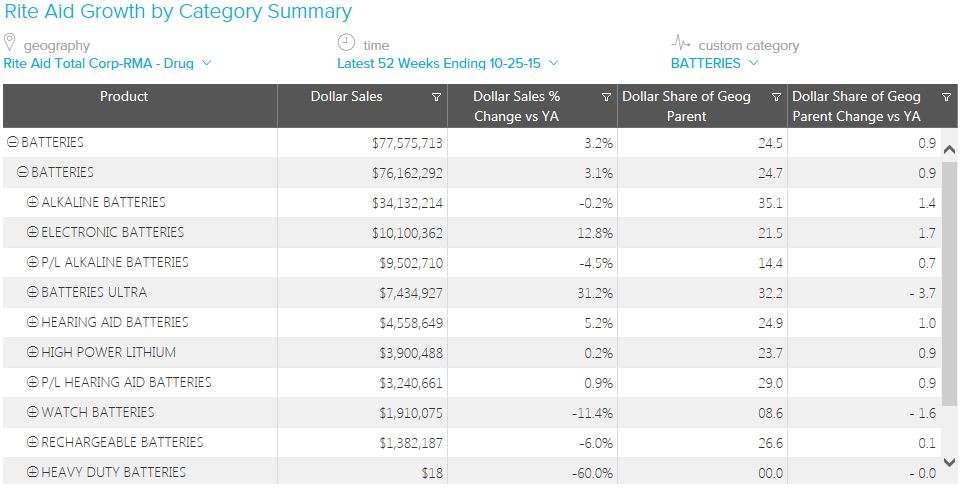The width and height of the screenshot is (964, 489).
Task: Select the HIGH POWER LITHIUM dollar sales cell
Action: tap(403, 353)
